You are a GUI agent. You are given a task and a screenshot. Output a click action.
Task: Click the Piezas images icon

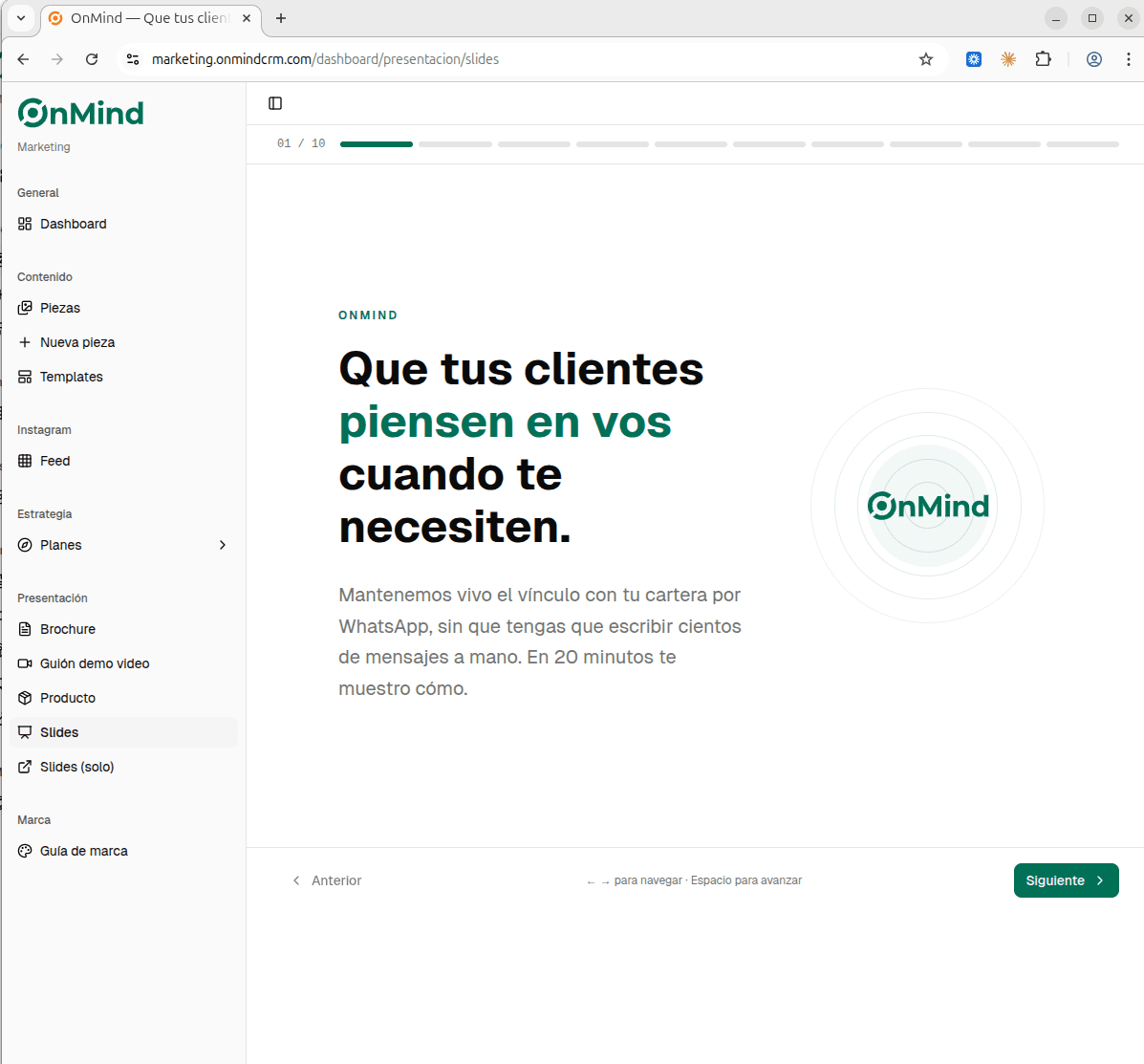[x=25, y=308]
